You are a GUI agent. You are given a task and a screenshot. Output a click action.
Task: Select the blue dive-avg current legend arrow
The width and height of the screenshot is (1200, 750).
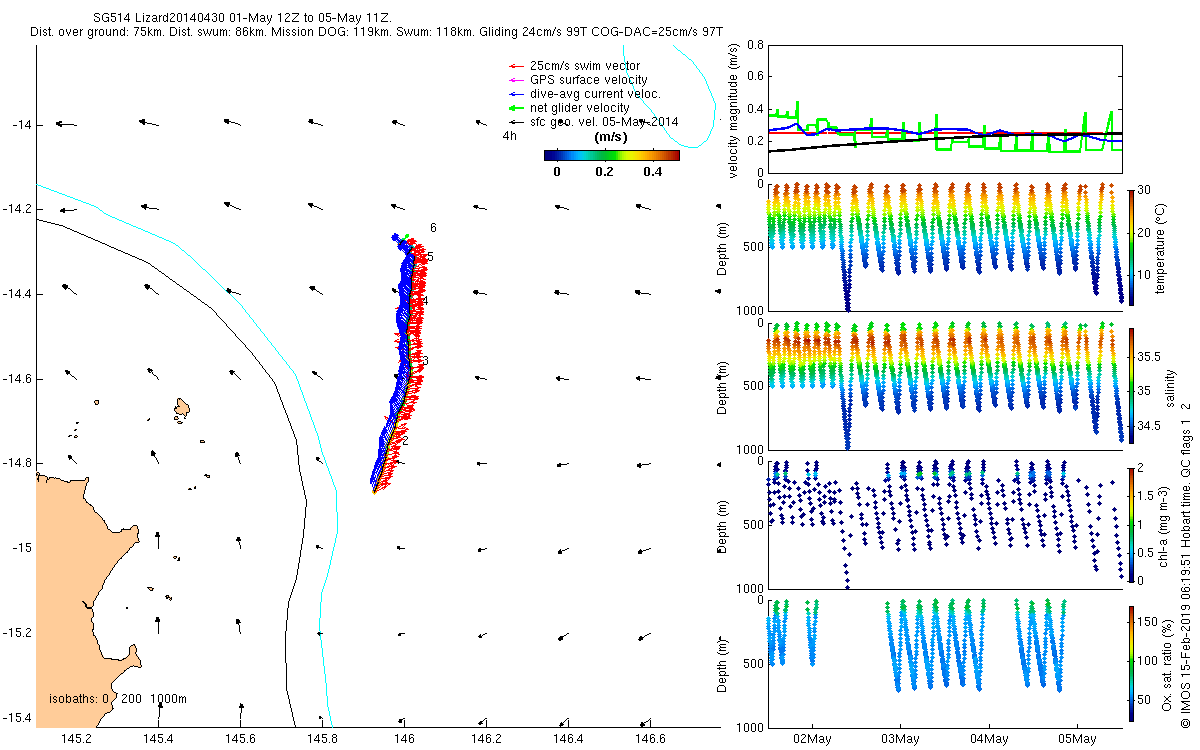pos(517,94)
